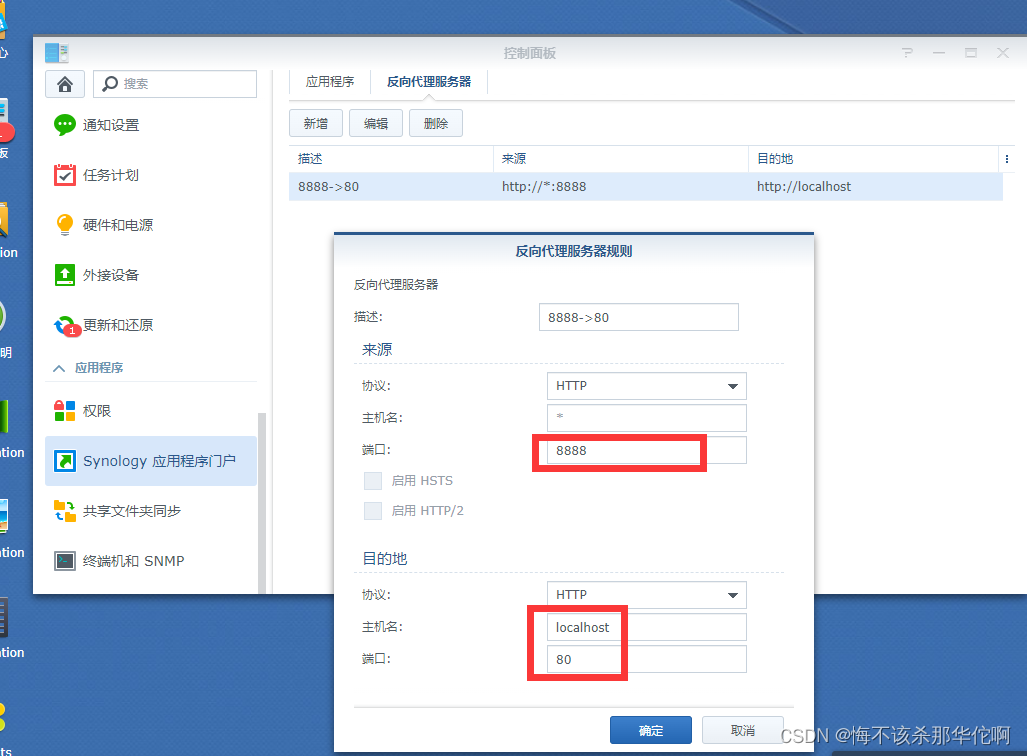This screenshot has height=756, width=1027.
Task: Enable the 启用 HTTP/2 checkbox
Action: (x=373, y=511)
